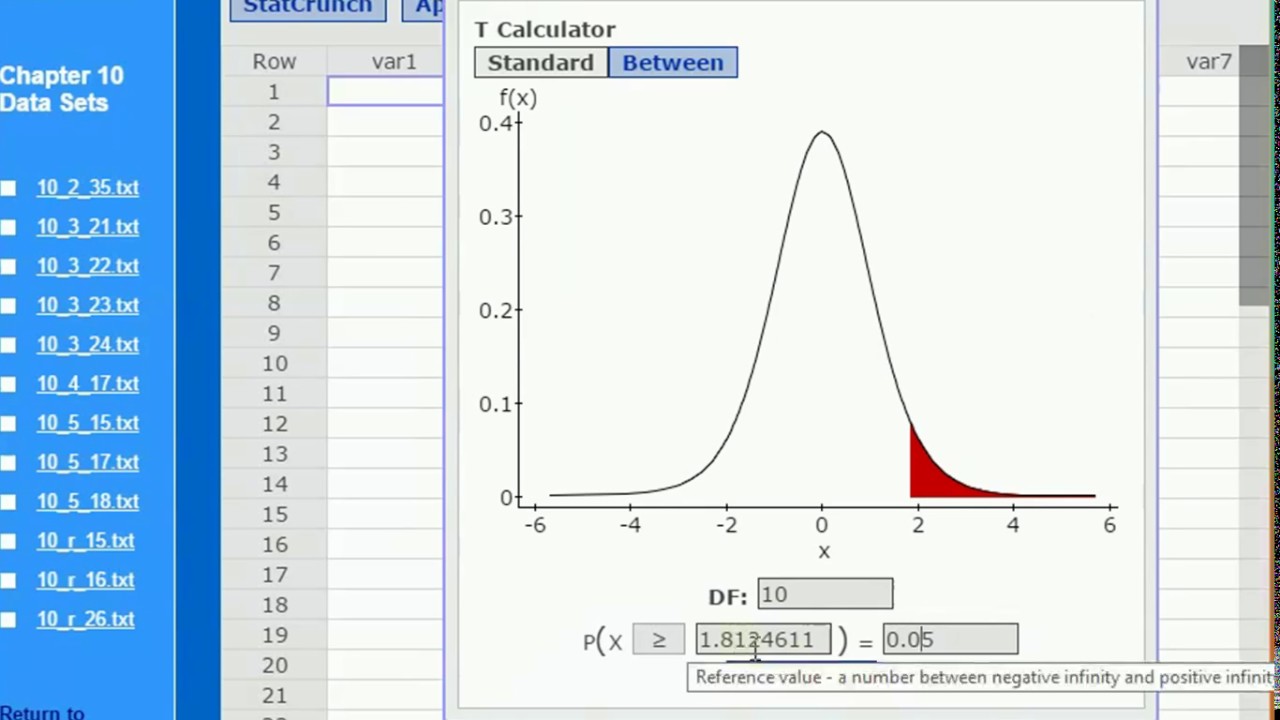Click the Chapter 10 Data Sets heading
The image size is (1280, 720).
pyautogui.click(x=62, y=89)
